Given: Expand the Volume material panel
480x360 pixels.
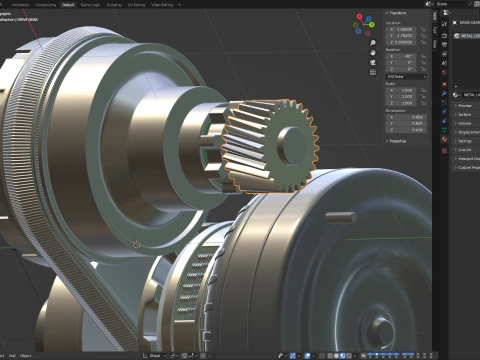Looking at the screenshot, I should click(x=463, y=123).
